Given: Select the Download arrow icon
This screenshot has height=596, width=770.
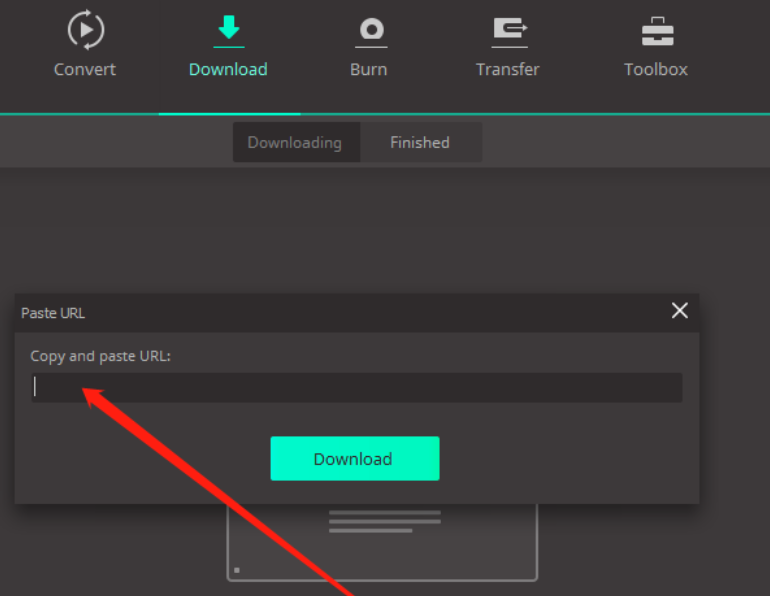Looking at the screenshot, I should [229, 31].
